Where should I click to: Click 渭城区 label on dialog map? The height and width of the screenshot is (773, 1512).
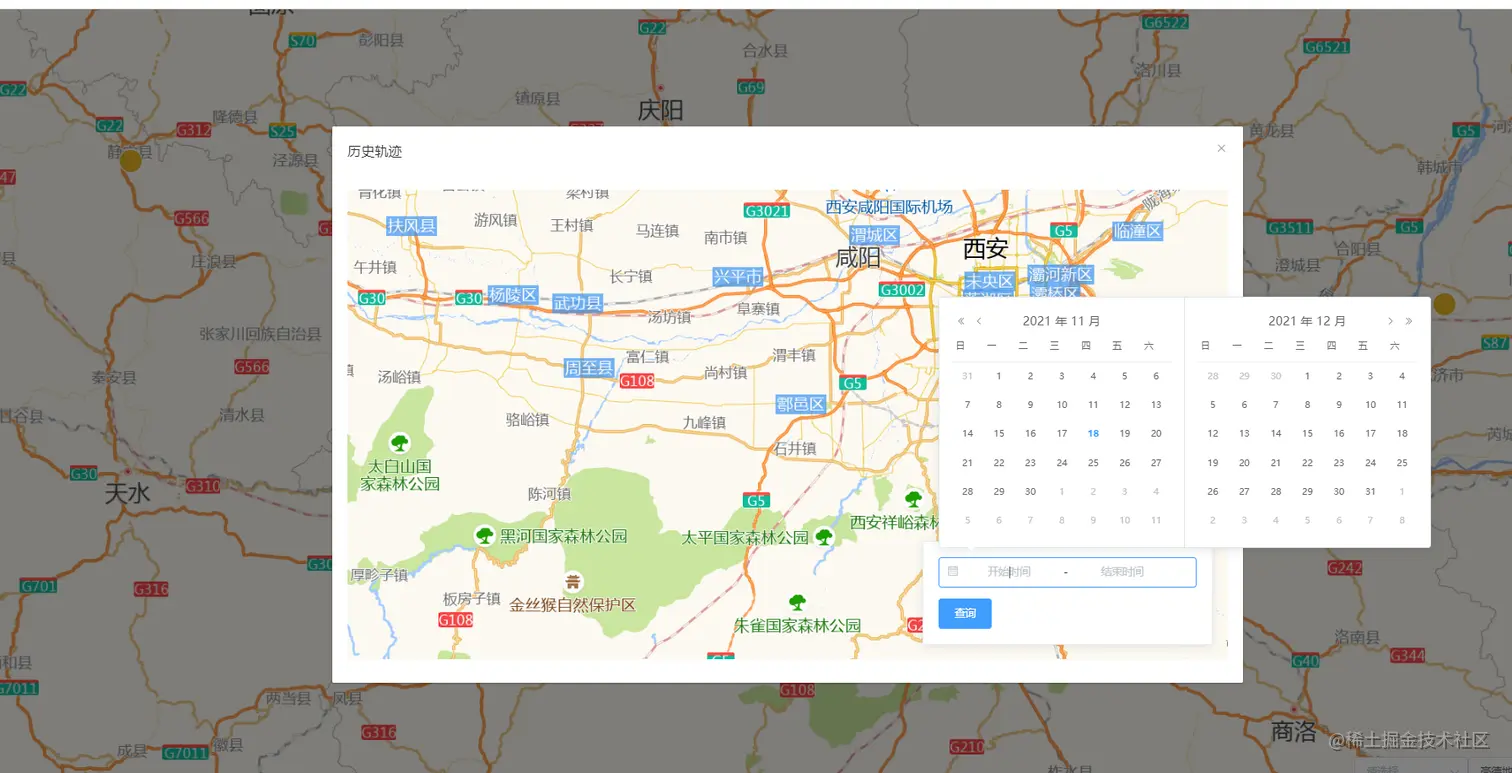click(875, 234)
